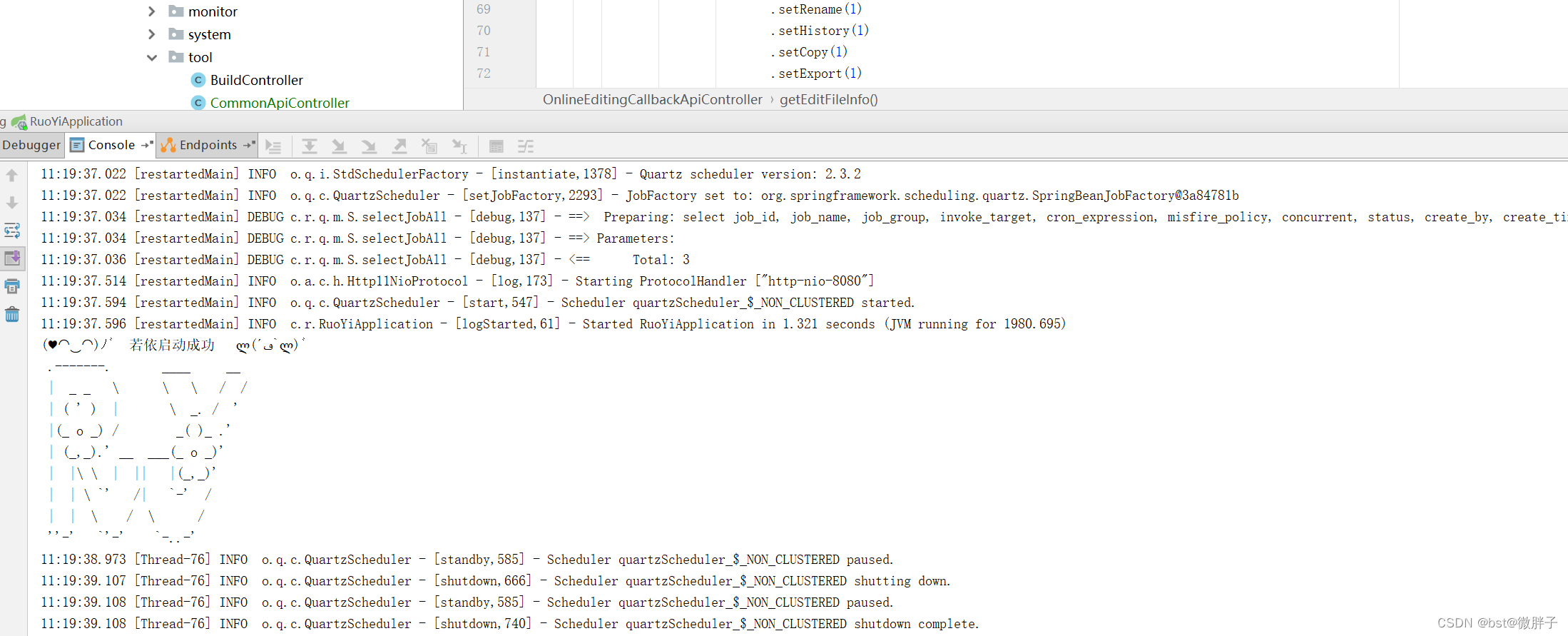Screen dimensions: 1568x636
Task: Click the Down the Stack Trace arrow
Action: (x=12, y=203)
